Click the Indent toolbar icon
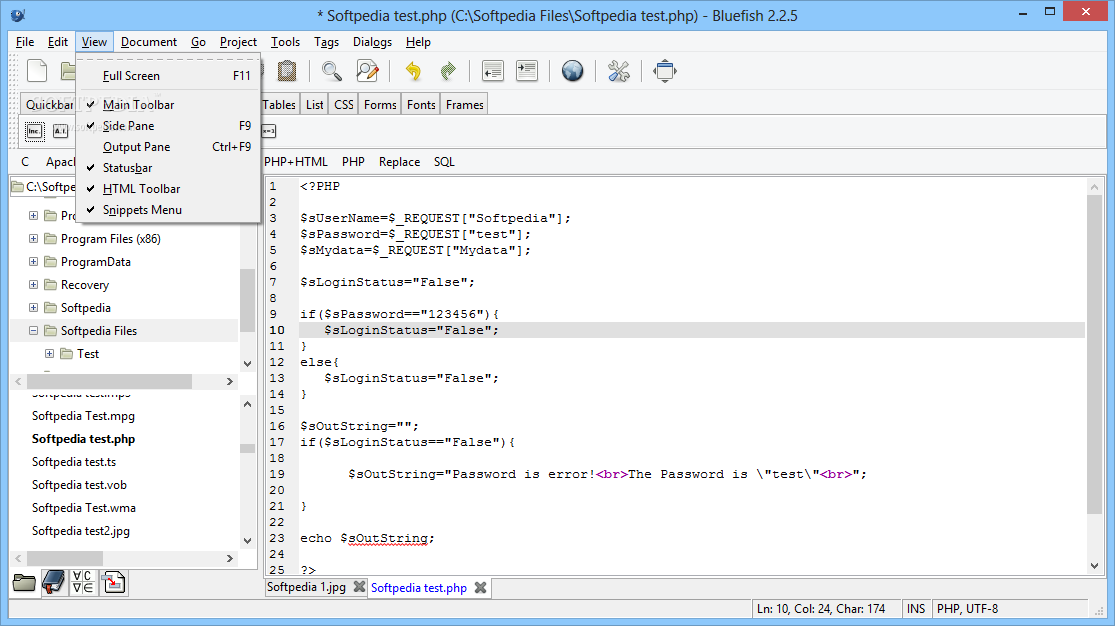The width and height of the screenshot is (1115, 626). tap(527, 71)
